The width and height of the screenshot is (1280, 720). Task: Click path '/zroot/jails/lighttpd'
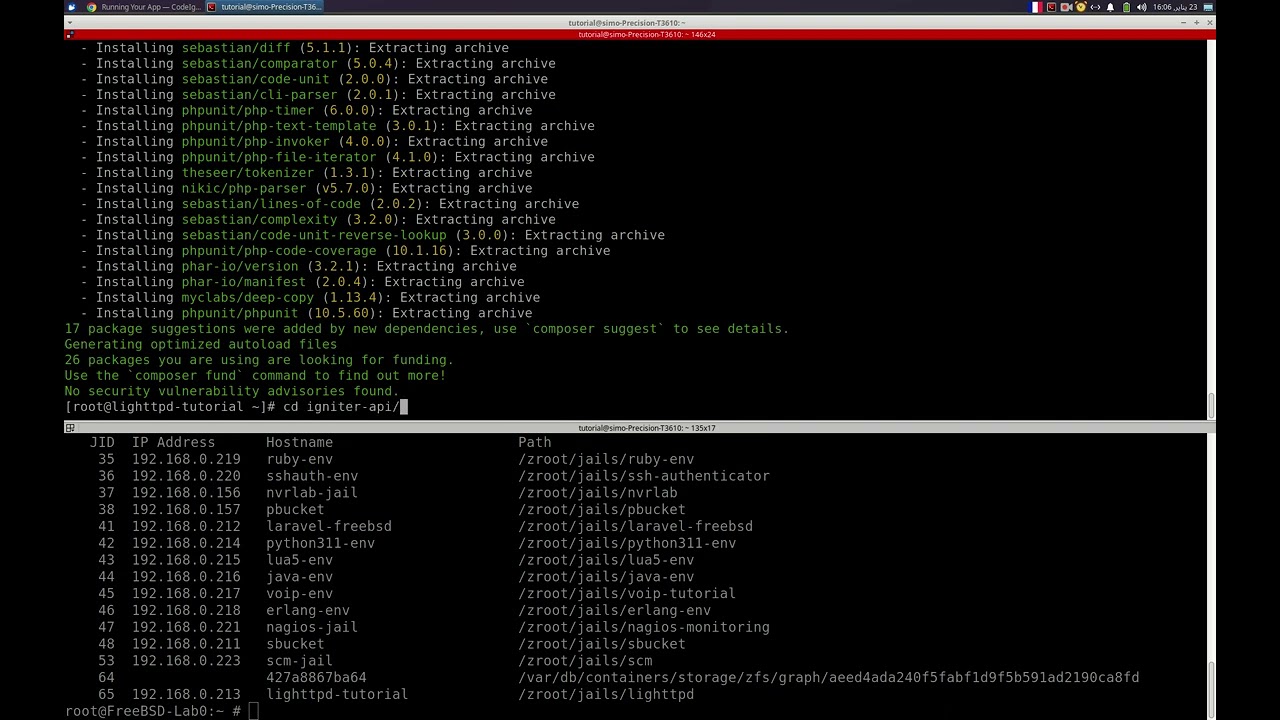[606, 694]
